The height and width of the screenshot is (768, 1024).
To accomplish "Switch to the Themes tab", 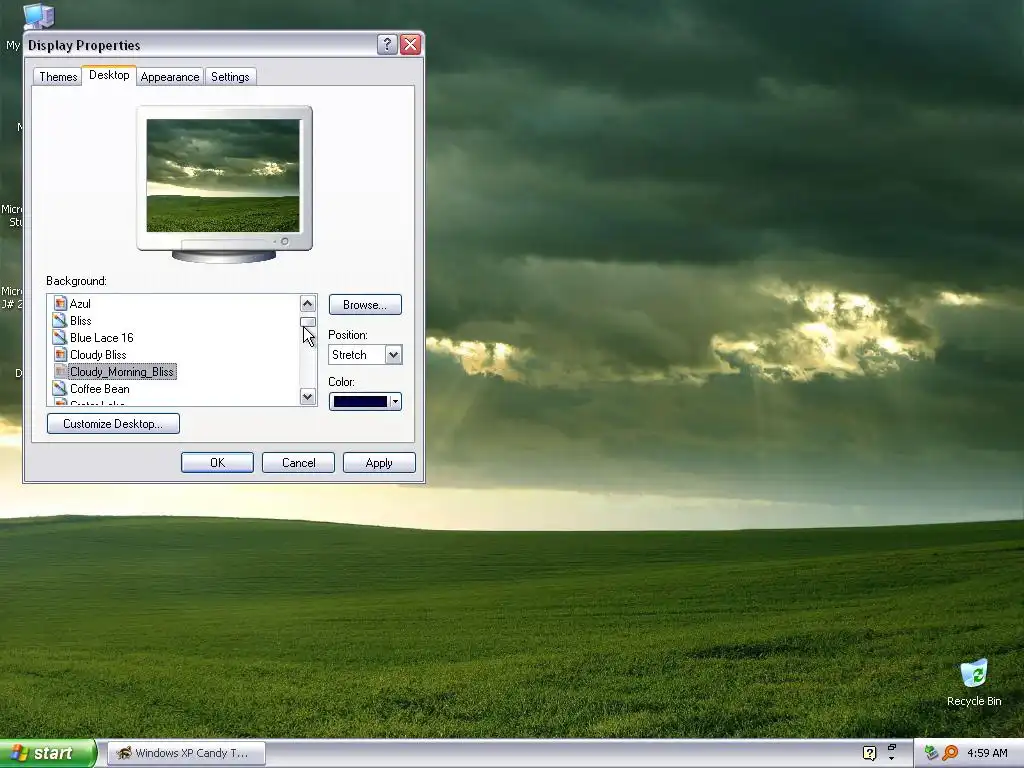I will point(58,76).
